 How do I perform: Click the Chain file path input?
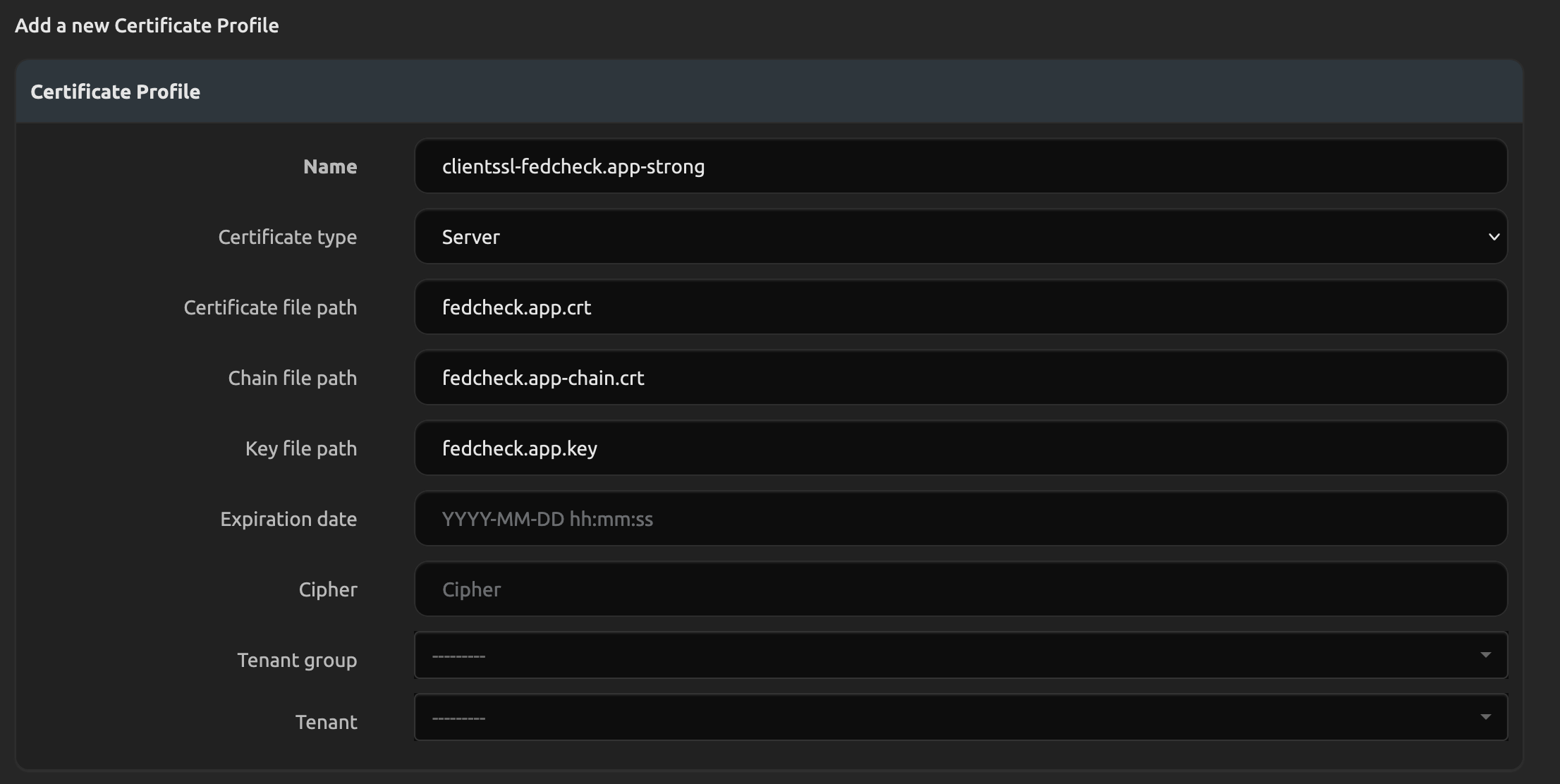(x=961, y=378)
